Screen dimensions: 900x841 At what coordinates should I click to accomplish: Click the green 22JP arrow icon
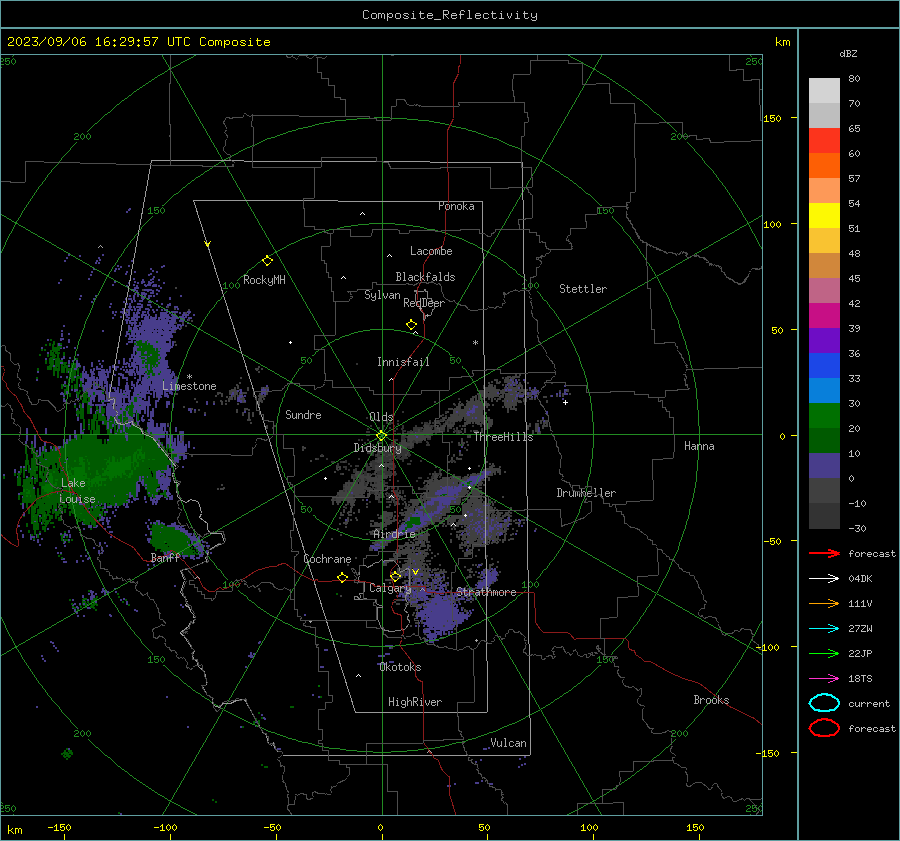(x=824, y=653)
